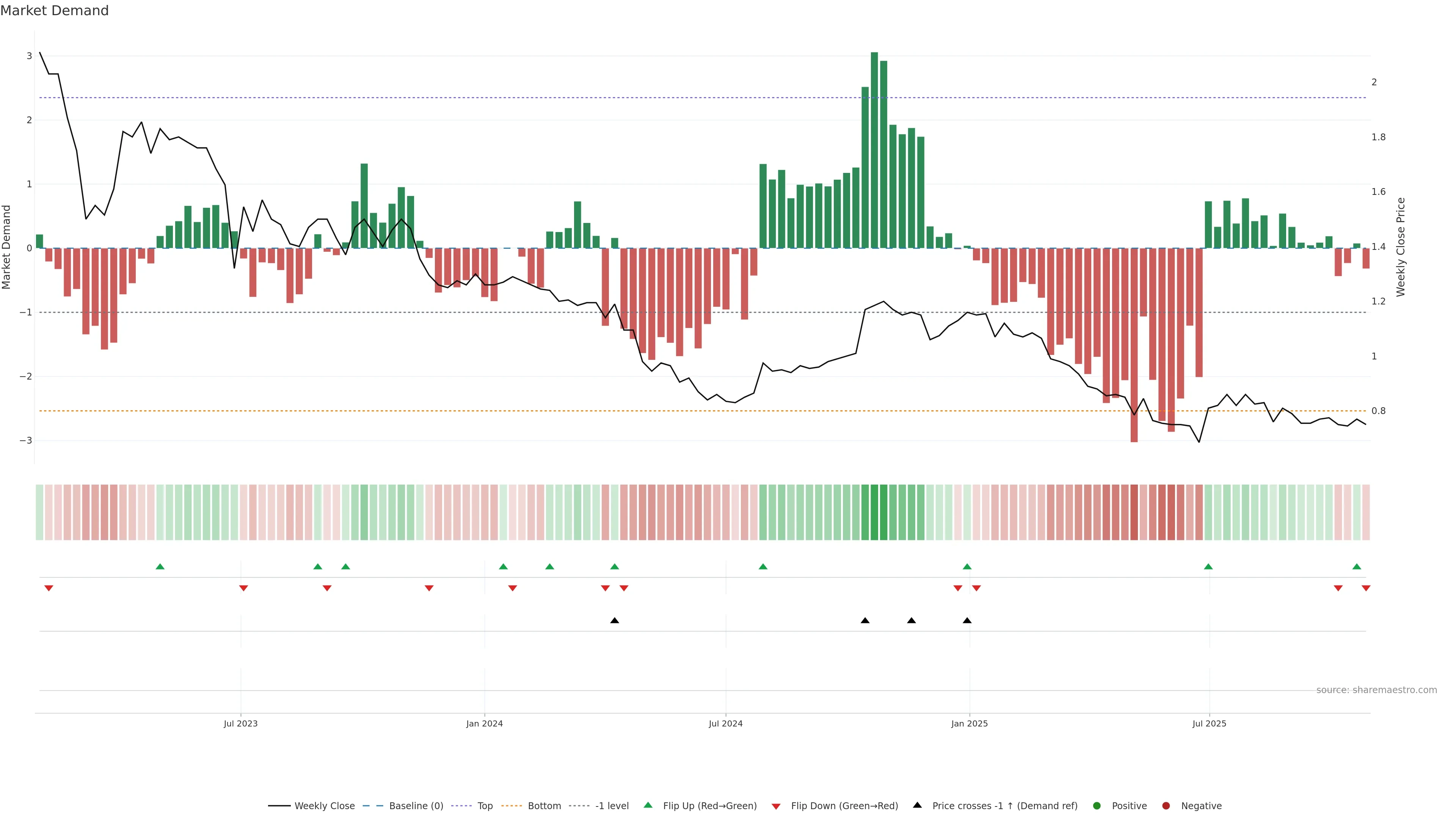Click first red flip-down marker triangle
Image resolution: width=1456 pixels, height=819 pixels.
[49, 588]
